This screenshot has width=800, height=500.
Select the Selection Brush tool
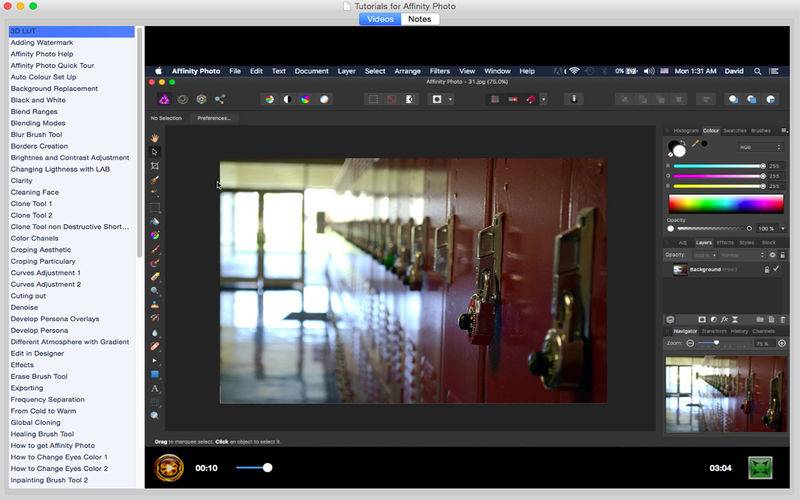[155, 180]
